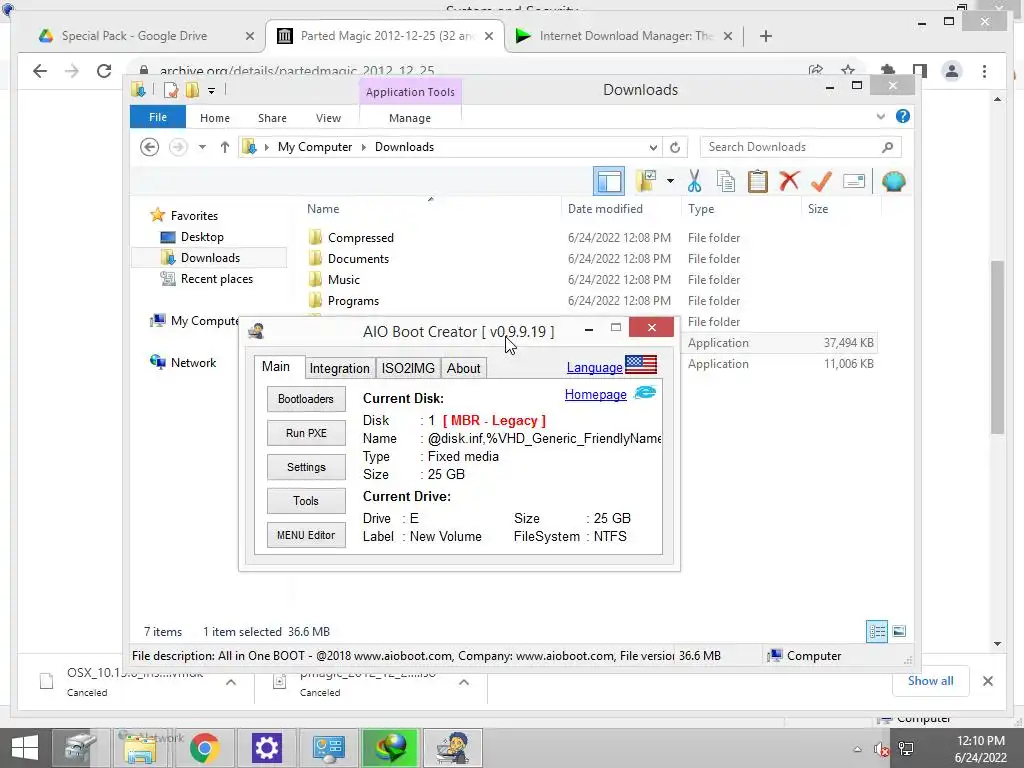Switch to the View ribbon tab

click(x=328, y=118)
